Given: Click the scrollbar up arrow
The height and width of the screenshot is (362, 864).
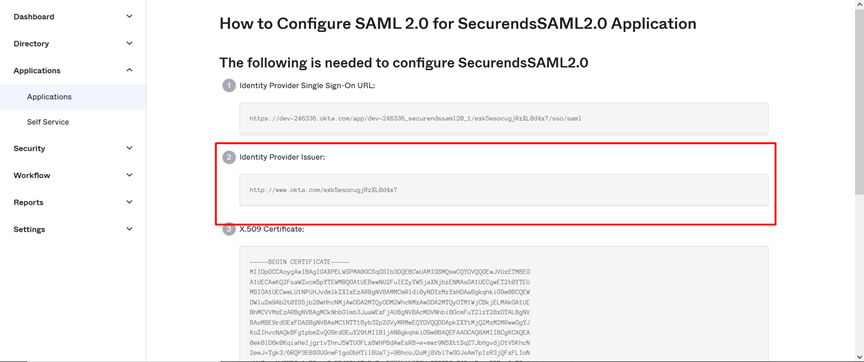Looking at the screenshot, I should coord(859,5).
